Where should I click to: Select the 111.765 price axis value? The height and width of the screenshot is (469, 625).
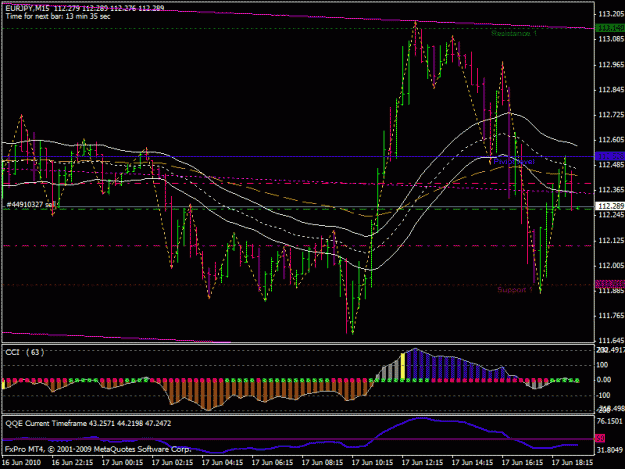[611, 316]
